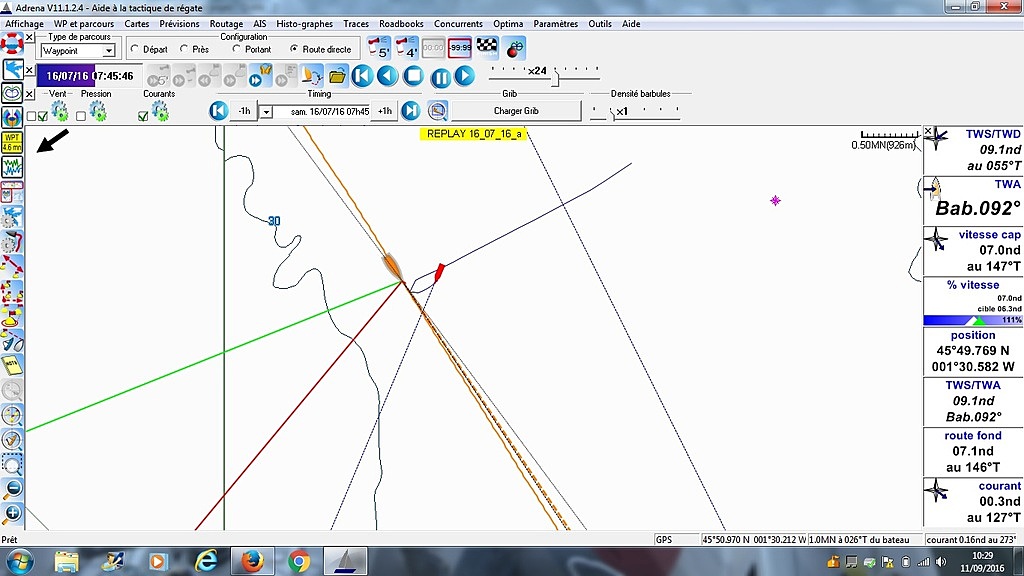Open the Concurrents menu
Image resolution: width=1024 pixels, height=576 pixels.
tap(458, 24)
